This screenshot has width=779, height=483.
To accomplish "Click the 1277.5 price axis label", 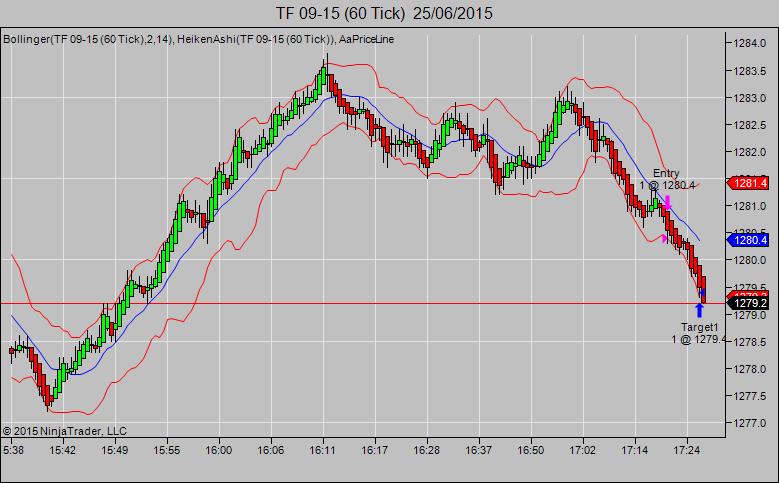I will click(x=750, y=396).
